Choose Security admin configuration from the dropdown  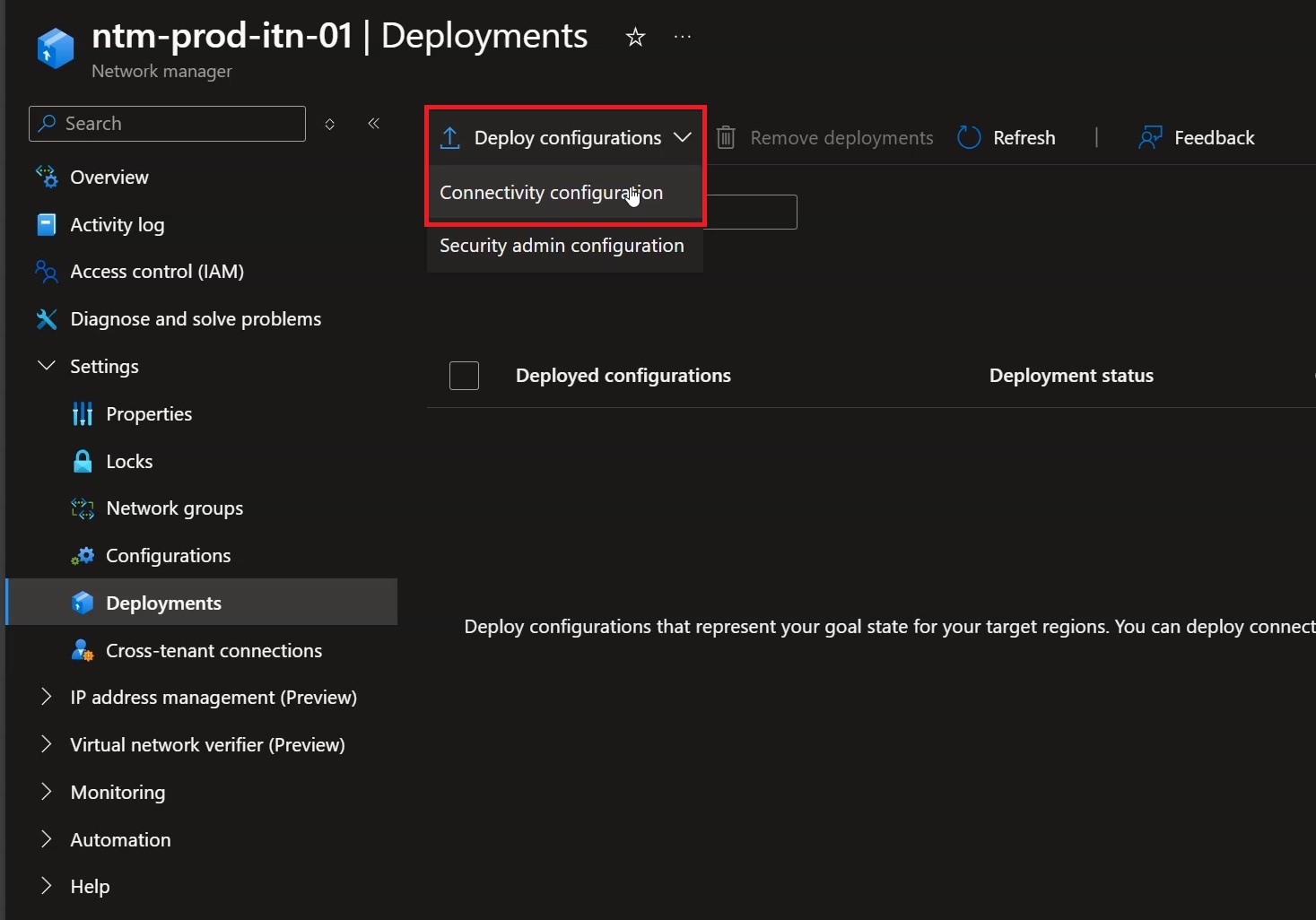point(565,246)
